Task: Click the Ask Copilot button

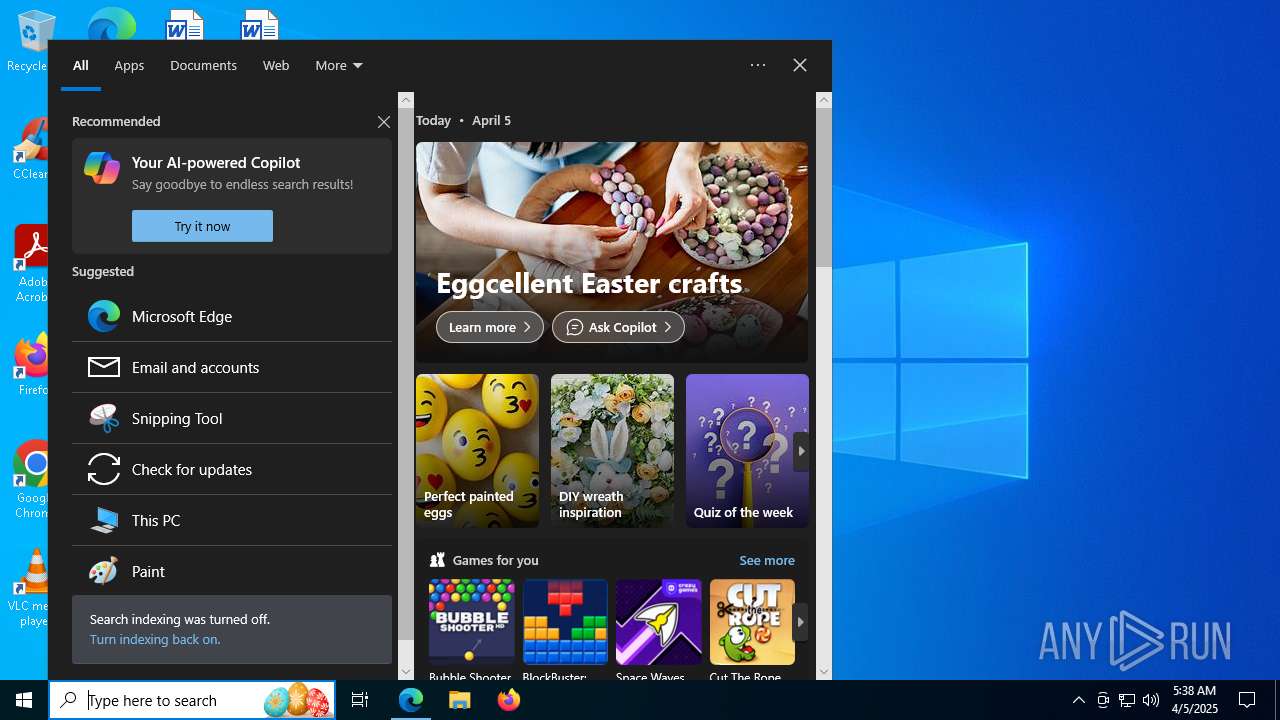Action: pyautogui.click(x=618, y=327)
